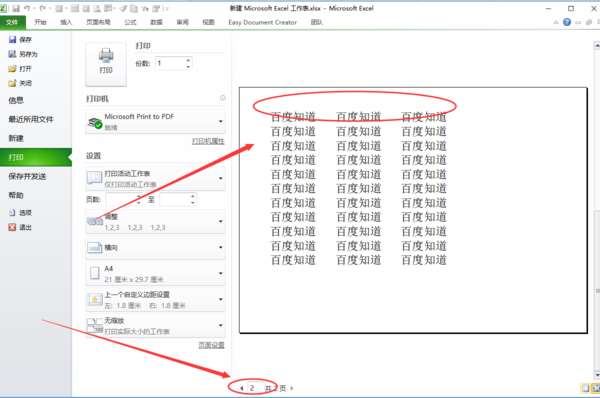Click the blue help question mark icon

[567, 22]
